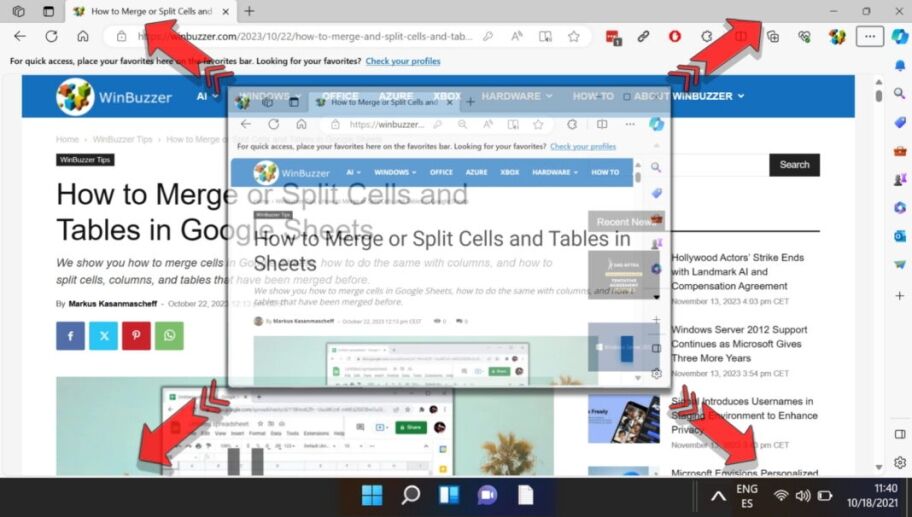Open the browser home page
The width and height of the screenshot is (912, 517).
pyautogui.click(x=83, y=36)
